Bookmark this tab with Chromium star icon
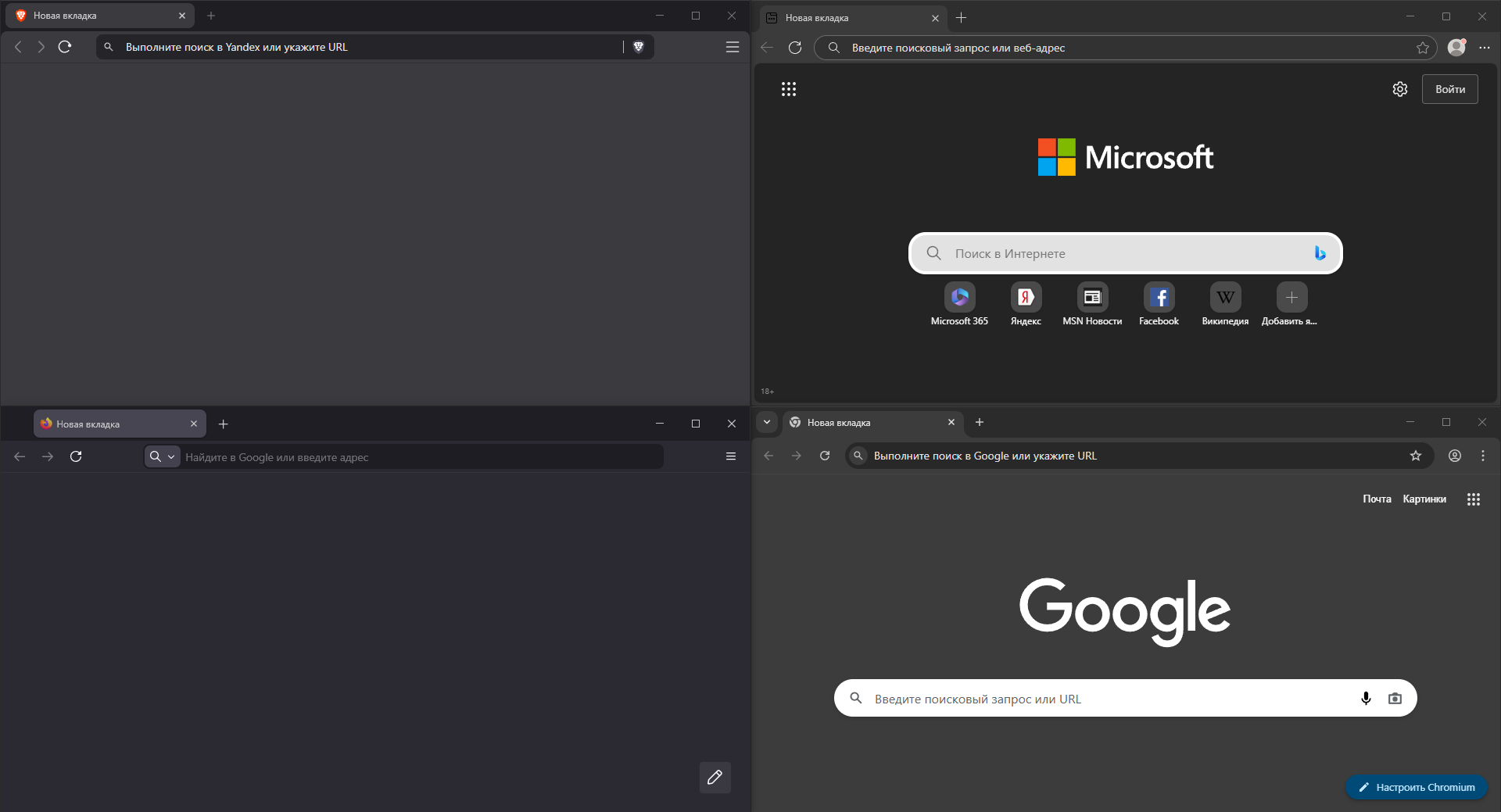 (x=1416, y=456)
